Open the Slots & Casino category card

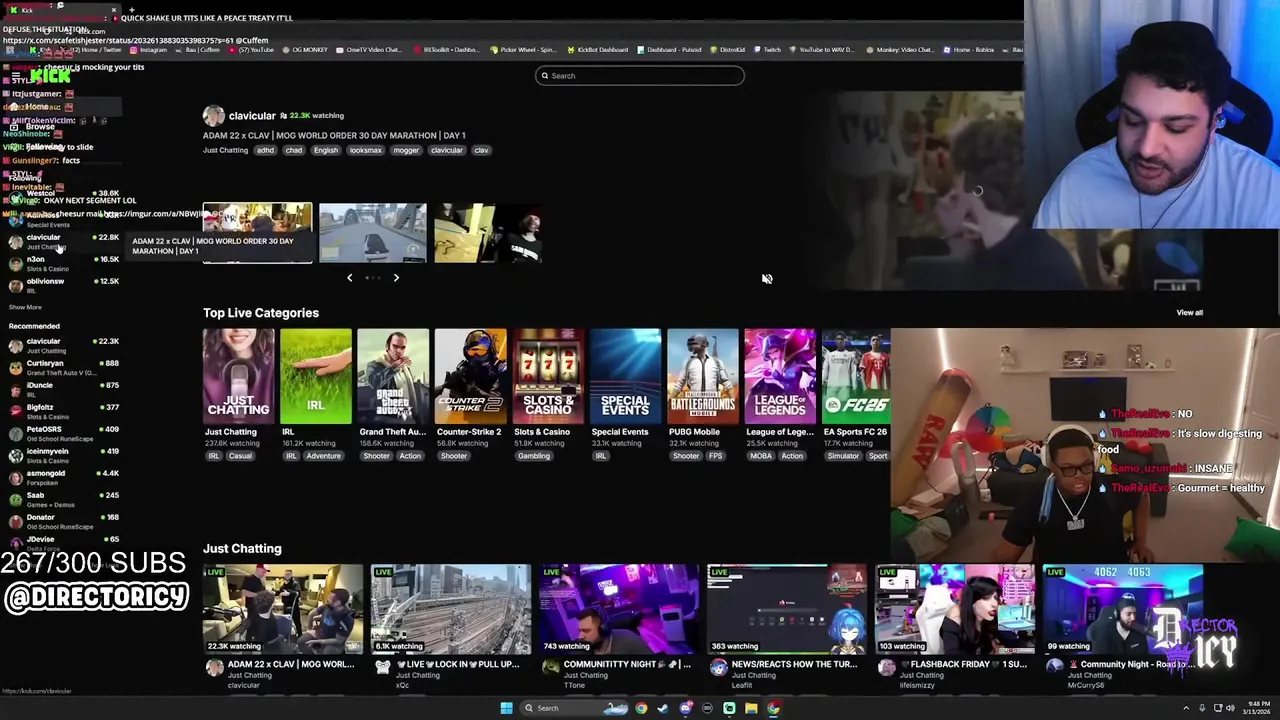click(548, 376)
